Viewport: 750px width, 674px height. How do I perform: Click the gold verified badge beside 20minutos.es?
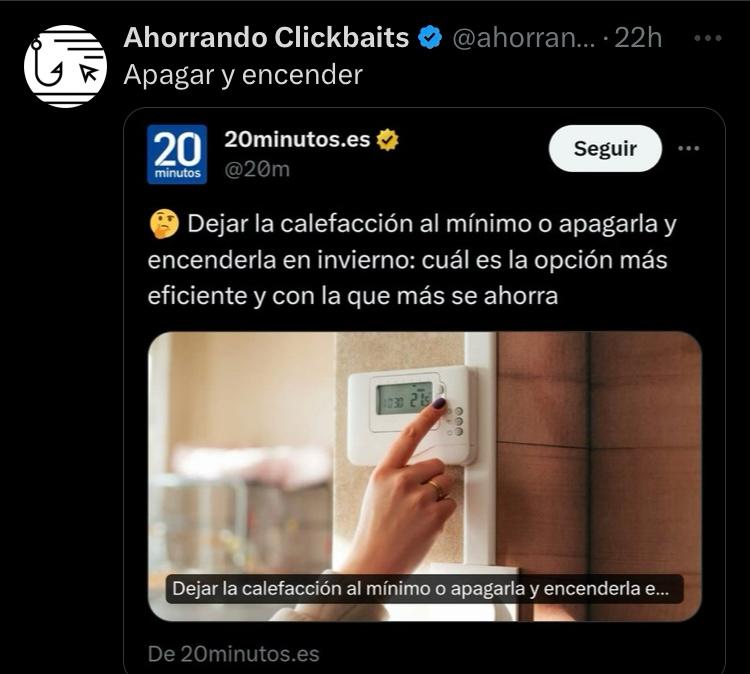coord(387,140)
